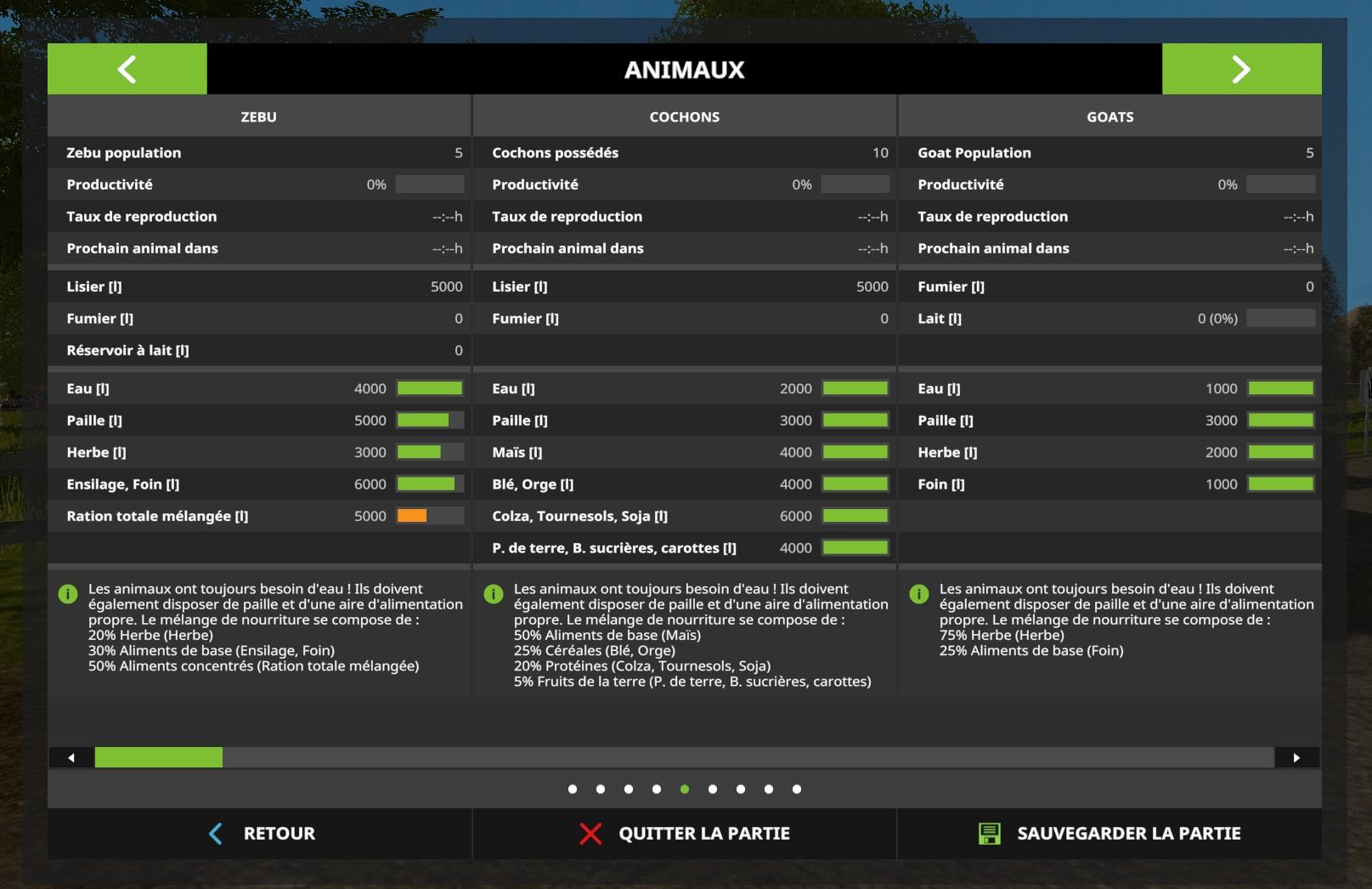This screenshot has width=1372, height=889.
Task: Select the active green page dot
Action: coord(685,790)
